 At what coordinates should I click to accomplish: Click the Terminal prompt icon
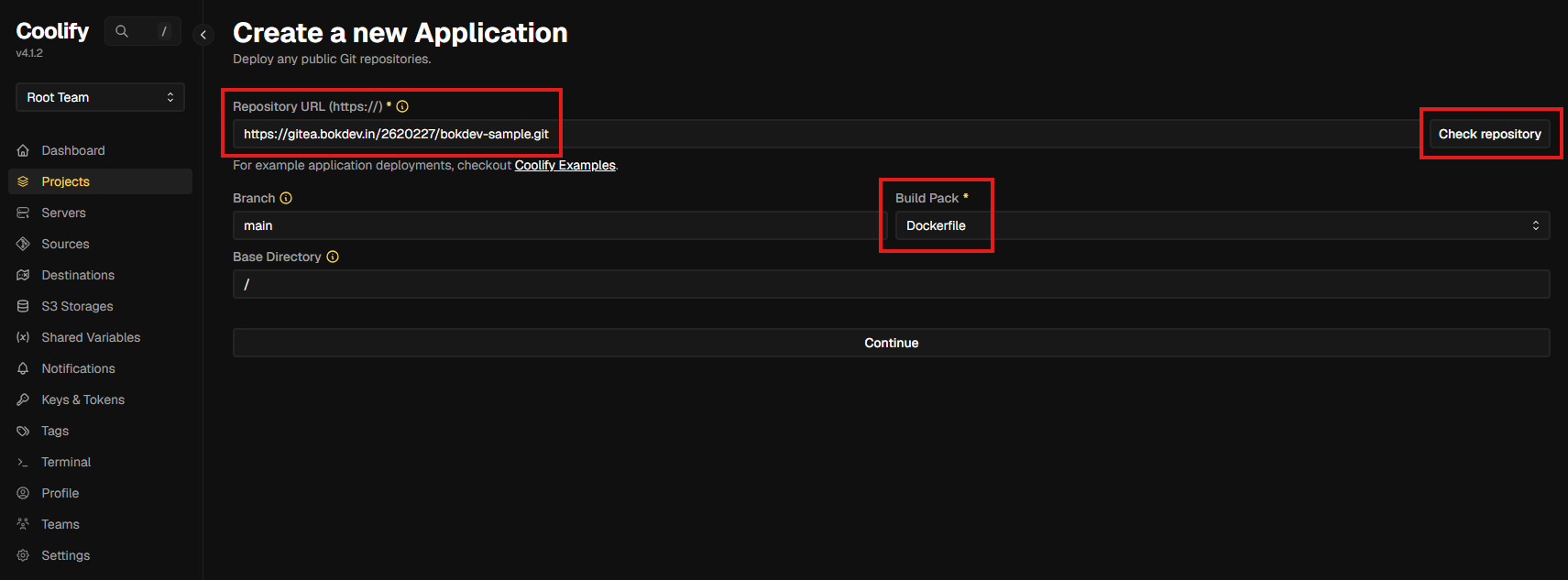point(23,462)
